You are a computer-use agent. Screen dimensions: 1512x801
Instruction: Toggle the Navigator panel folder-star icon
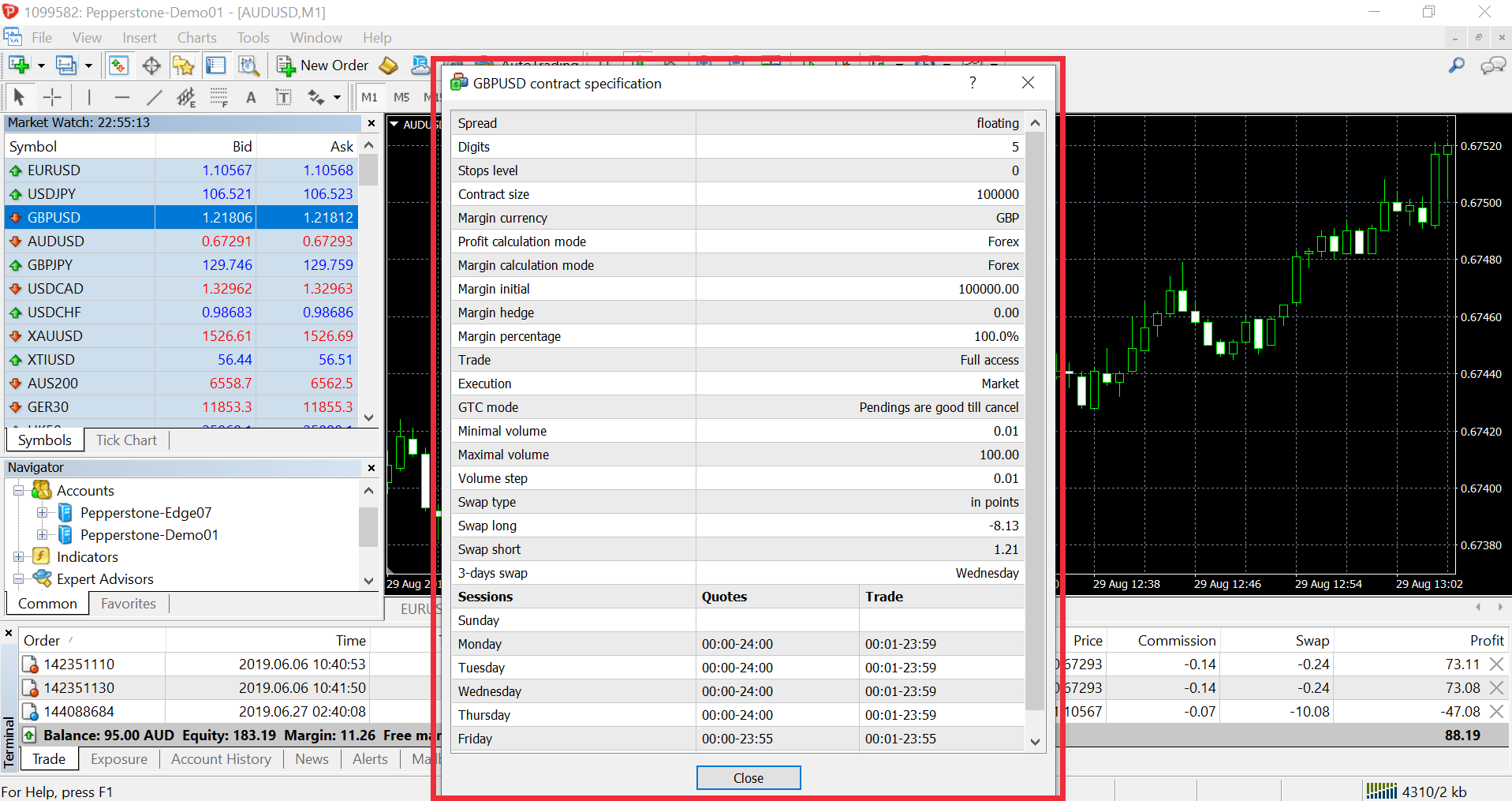[x=184, y=66]
